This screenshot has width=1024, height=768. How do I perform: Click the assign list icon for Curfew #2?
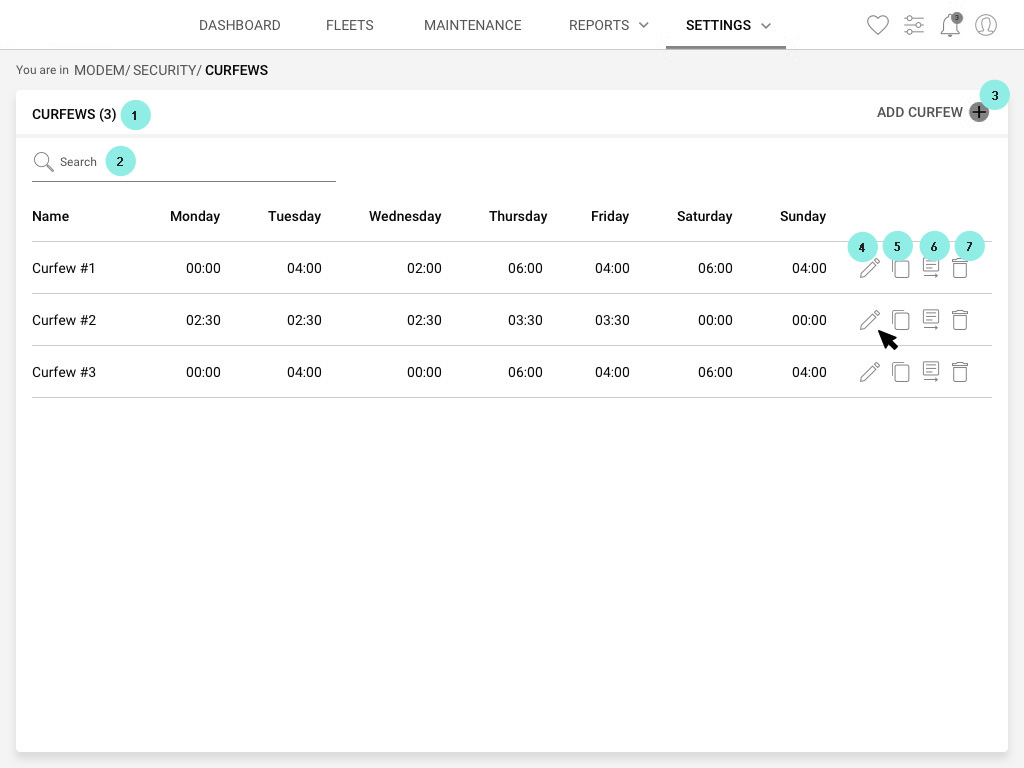[931, 320]
